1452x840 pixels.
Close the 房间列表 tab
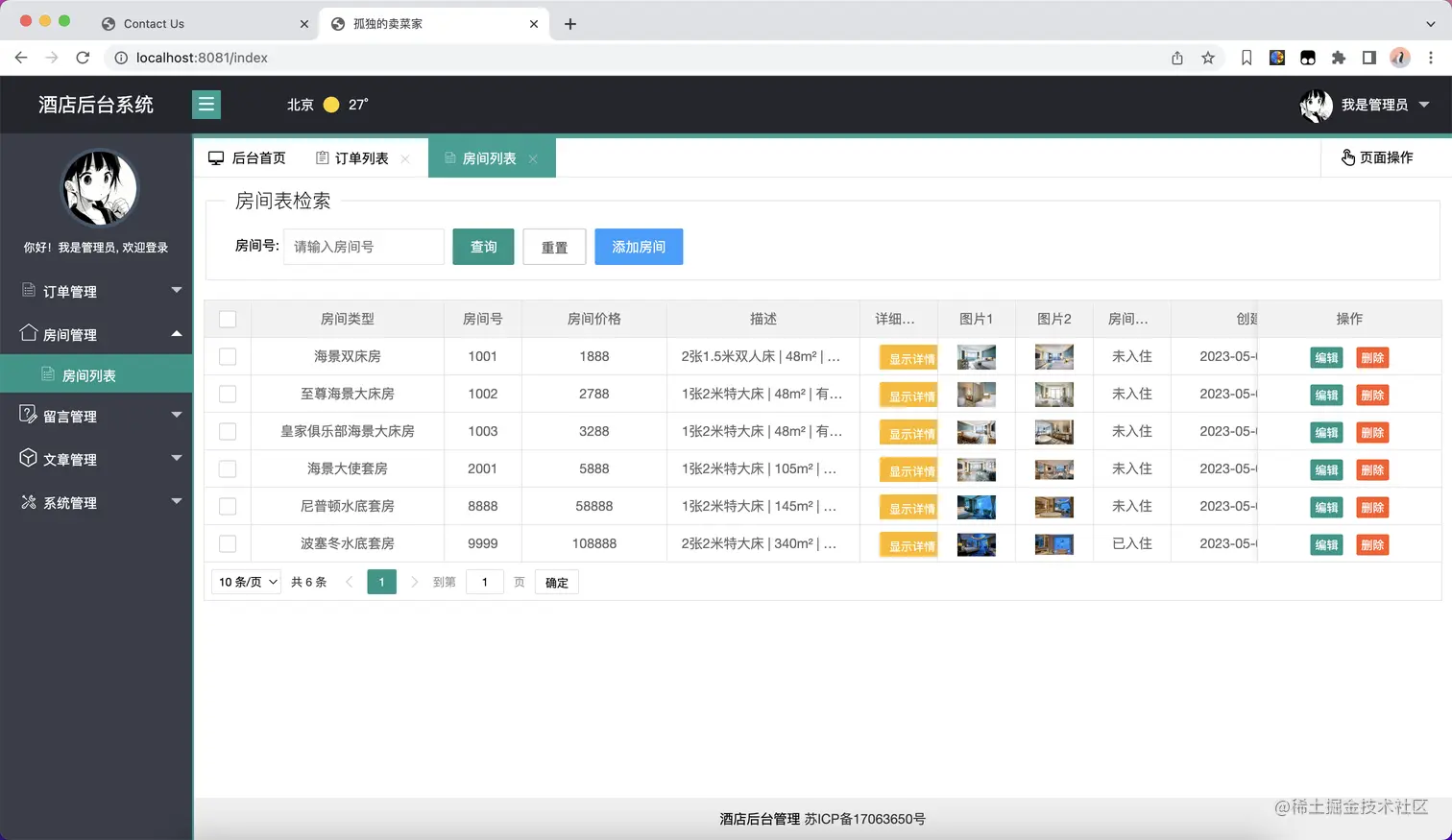click(x=533, y=159)
